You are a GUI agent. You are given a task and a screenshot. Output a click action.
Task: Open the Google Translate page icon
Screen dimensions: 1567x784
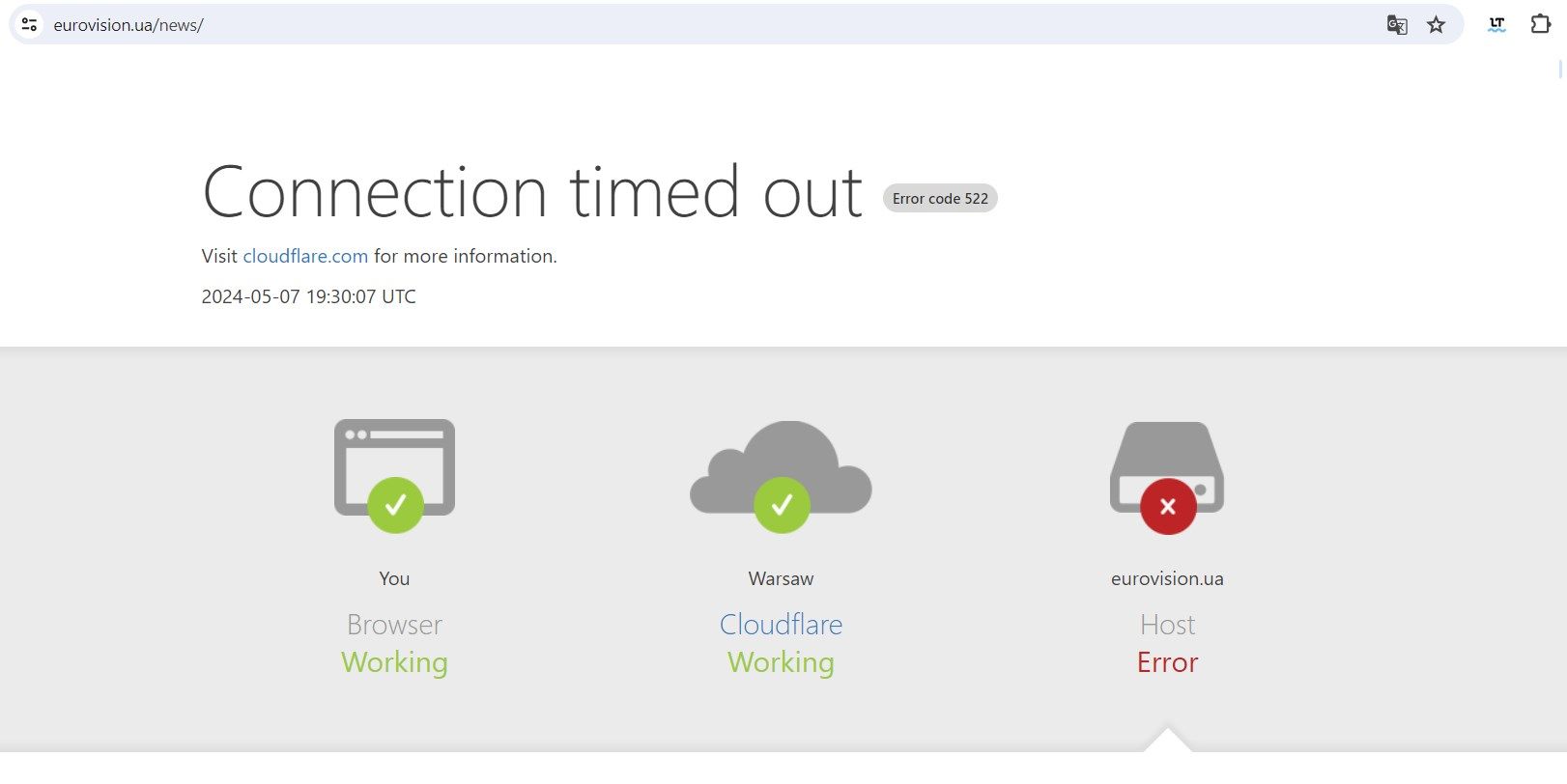1397,25
